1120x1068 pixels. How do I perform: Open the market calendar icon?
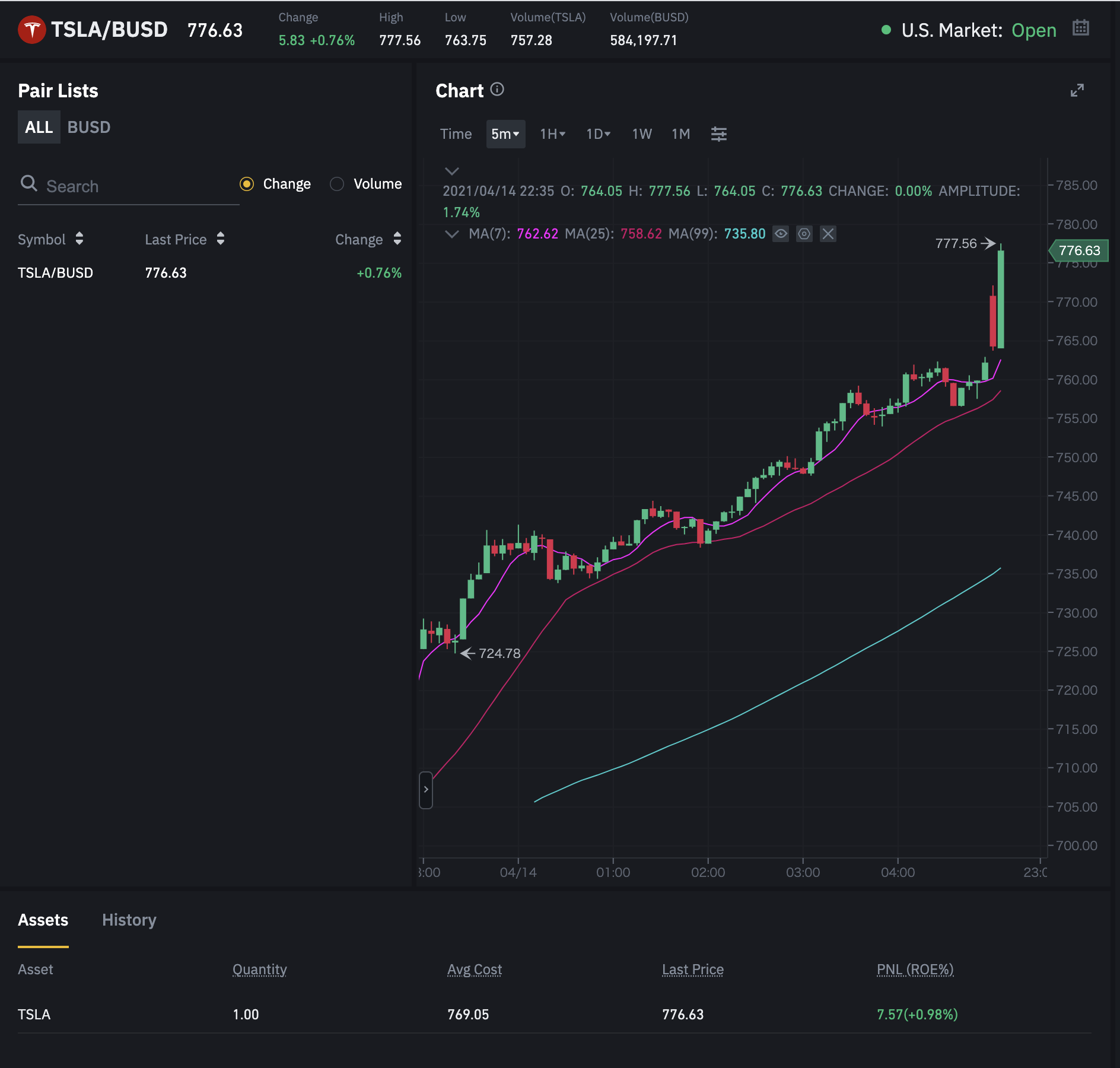click(1081, 28)
